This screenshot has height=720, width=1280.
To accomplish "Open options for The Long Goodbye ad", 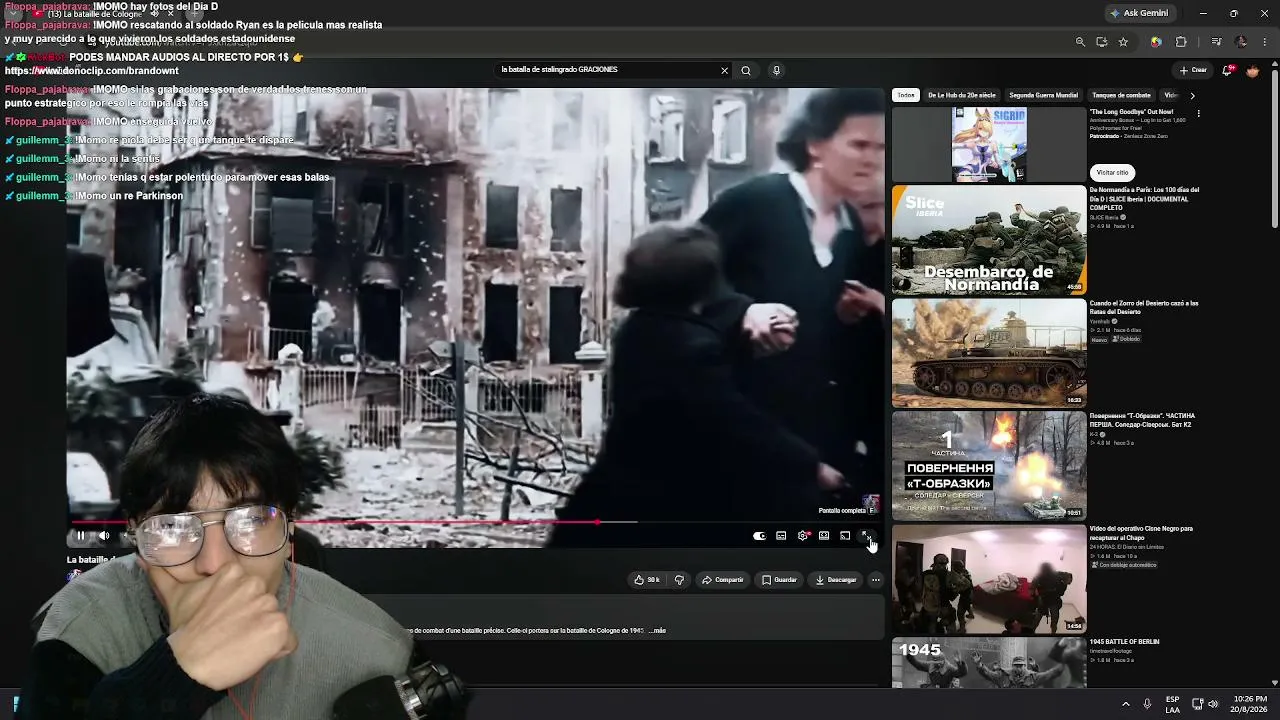I will coord(1198,114).
